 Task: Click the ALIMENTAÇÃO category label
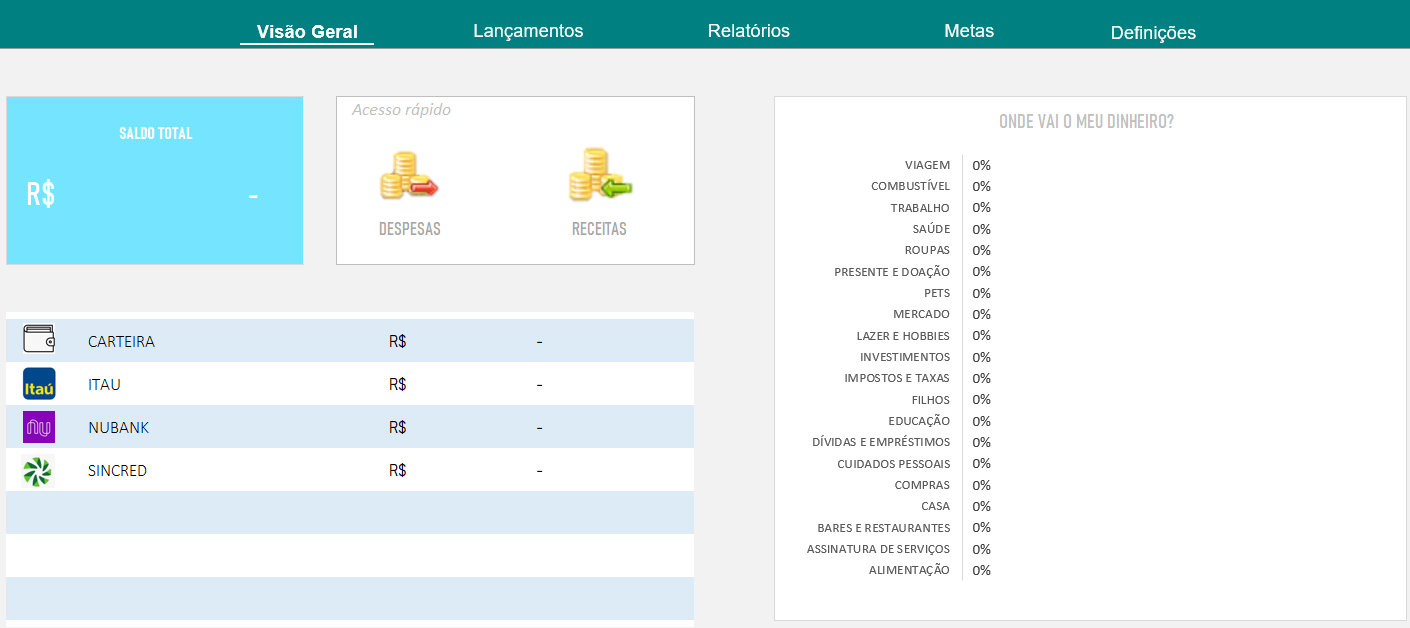(x=909, y=570)
